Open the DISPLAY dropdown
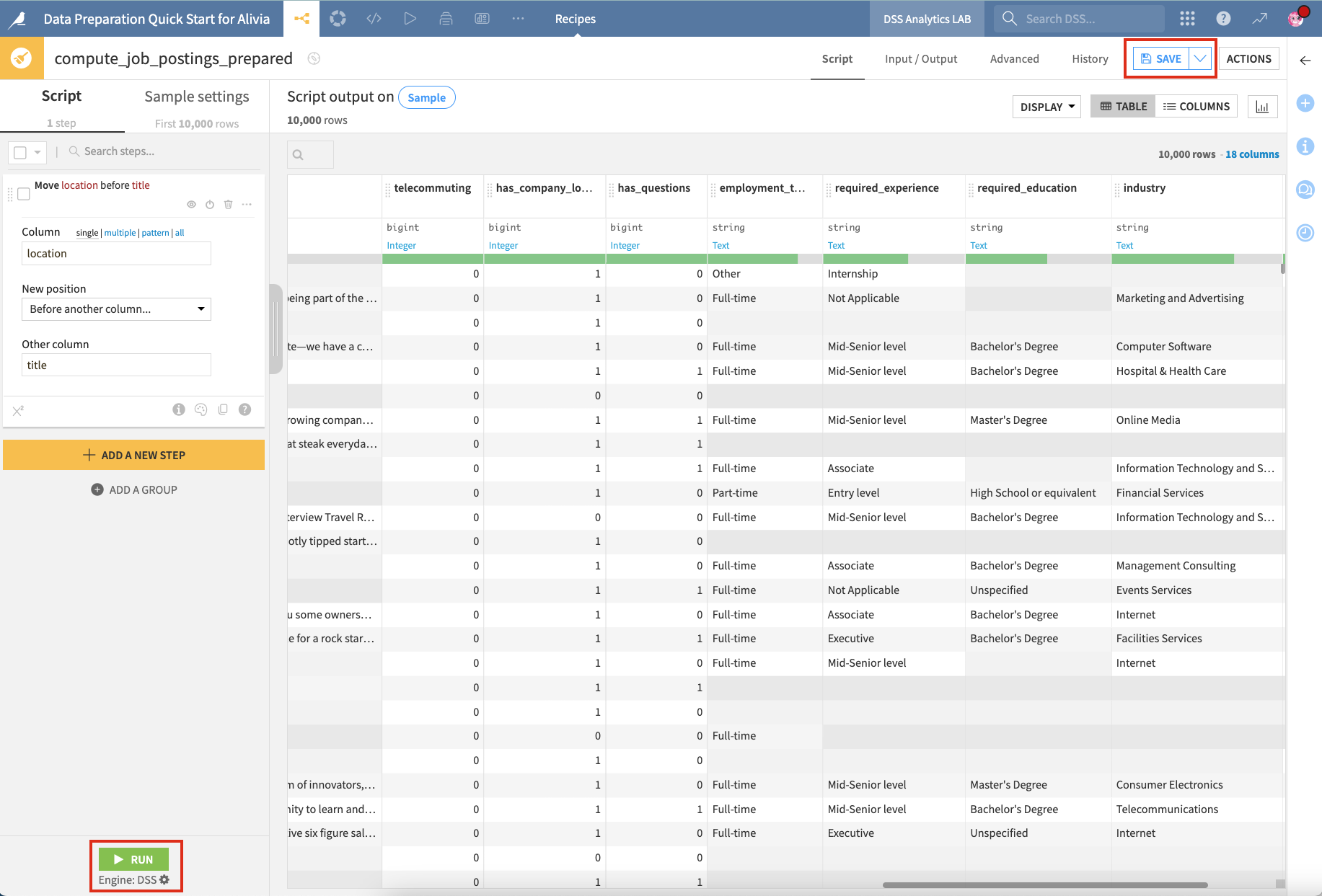Screen dimensions: 1322x896 pos(1046,107)
